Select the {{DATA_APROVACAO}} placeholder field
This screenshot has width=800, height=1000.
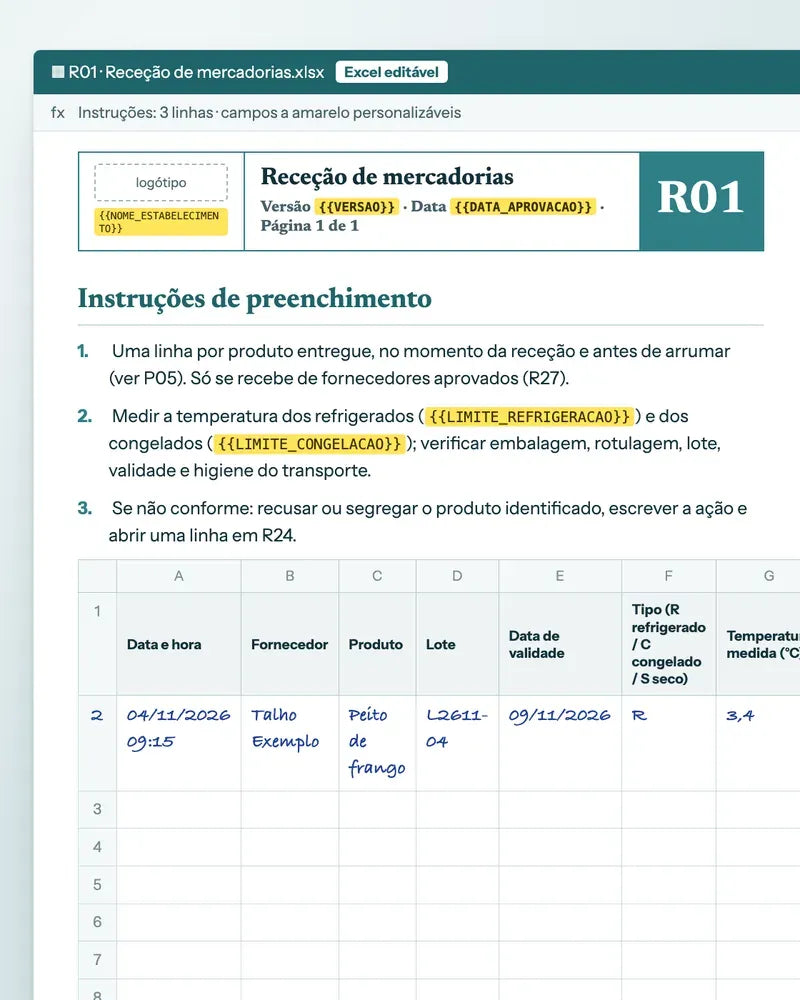pyautogui.click(x=523, y=207)
